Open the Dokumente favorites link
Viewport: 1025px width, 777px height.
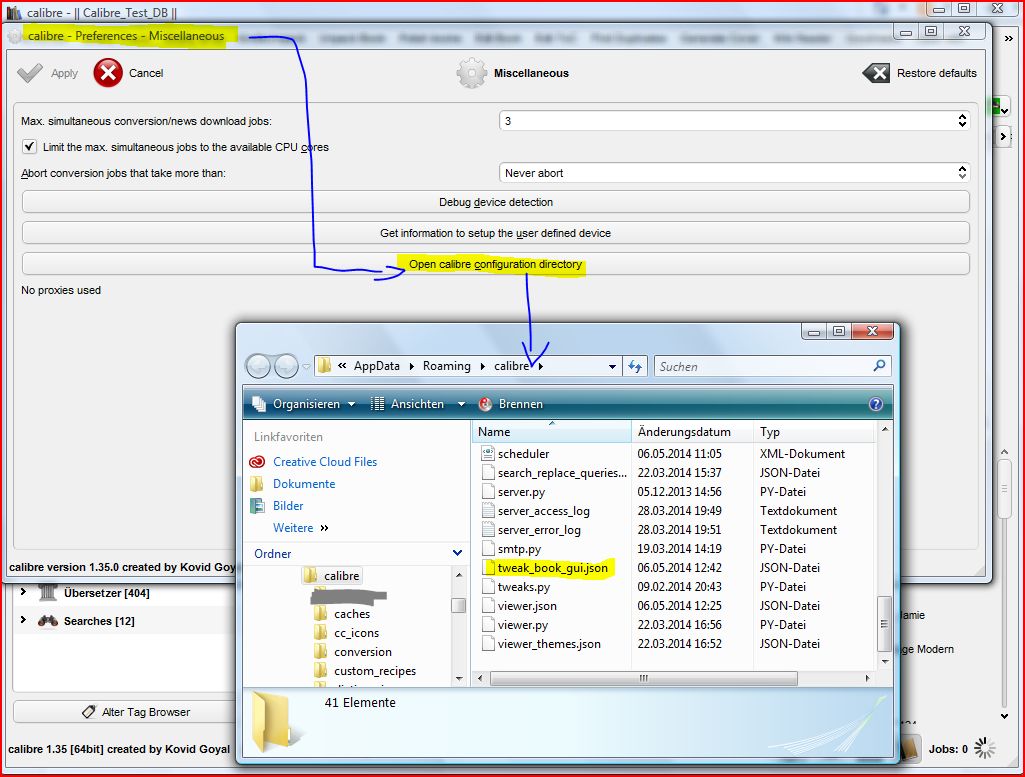click(x=304, y=484)
